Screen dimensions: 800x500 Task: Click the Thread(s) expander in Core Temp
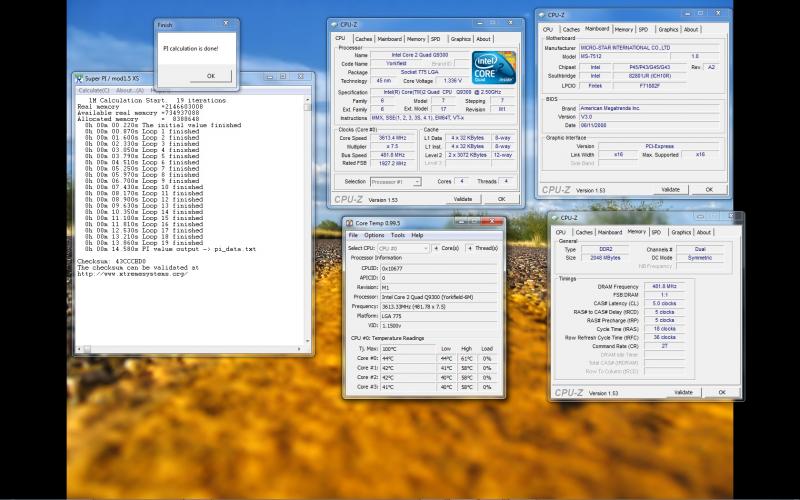coord(482,248)
